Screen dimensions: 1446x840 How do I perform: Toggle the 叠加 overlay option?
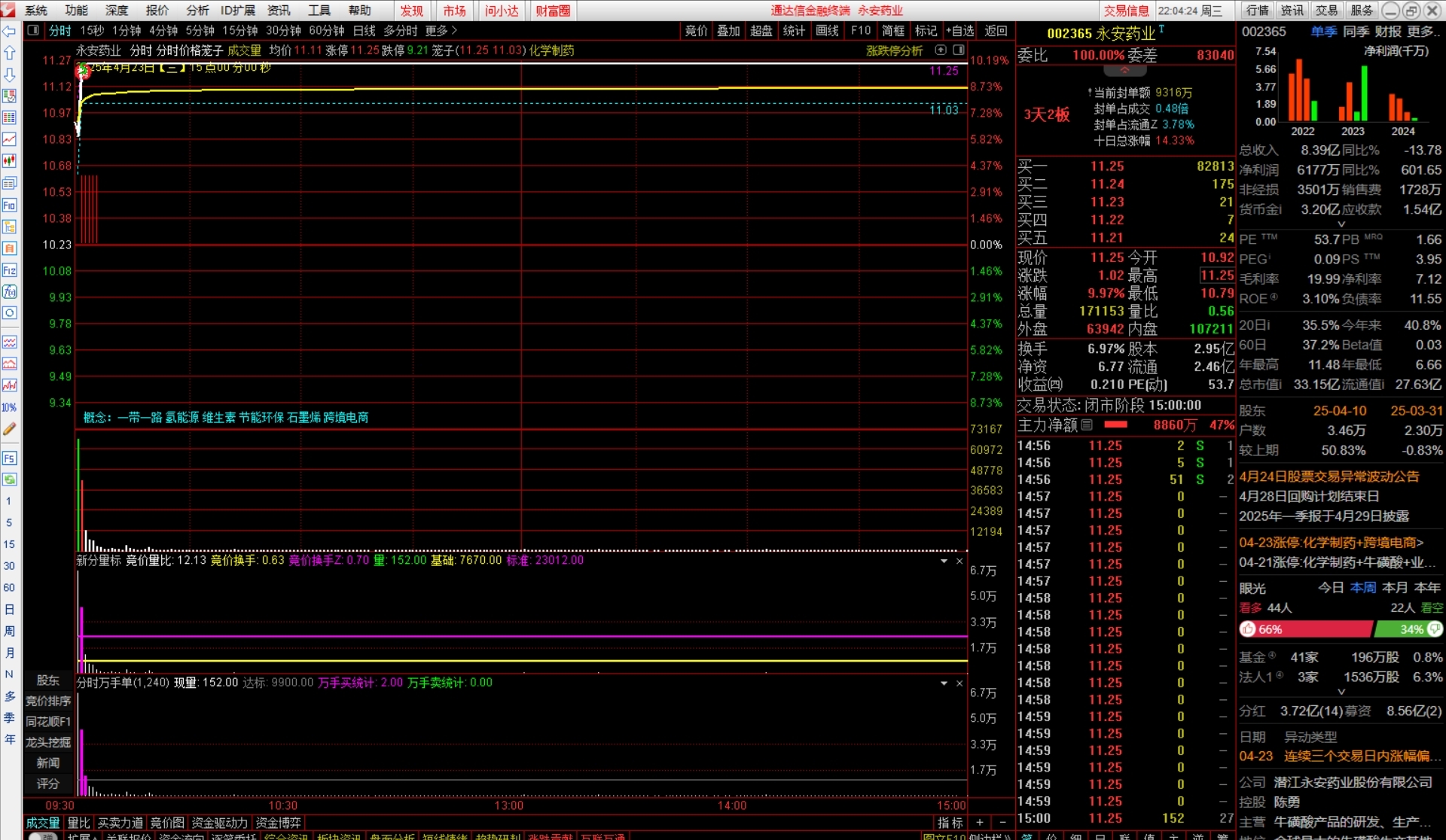point(728,31)
